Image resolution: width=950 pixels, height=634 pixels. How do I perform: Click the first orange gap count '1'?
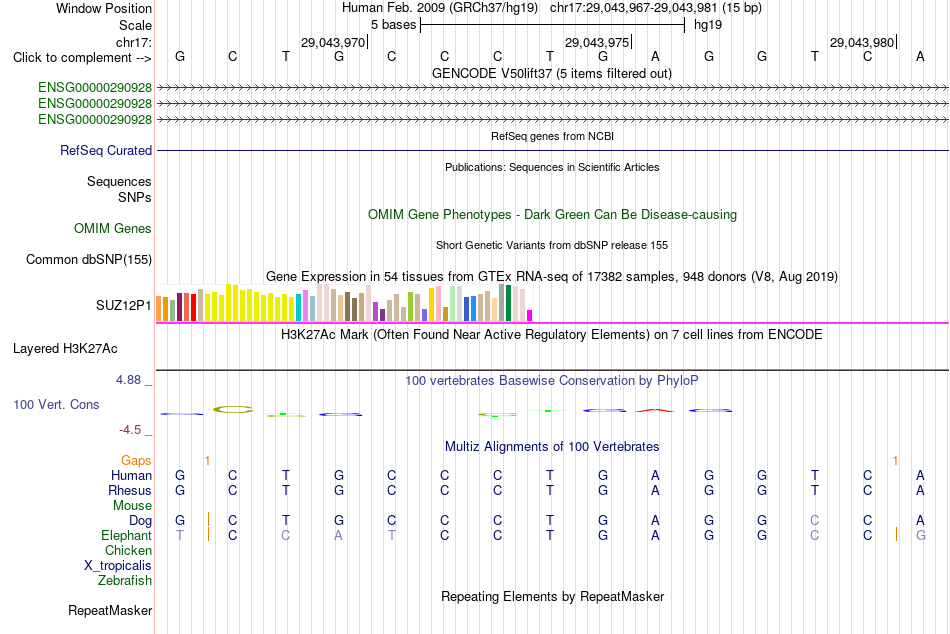coord(207,461)
